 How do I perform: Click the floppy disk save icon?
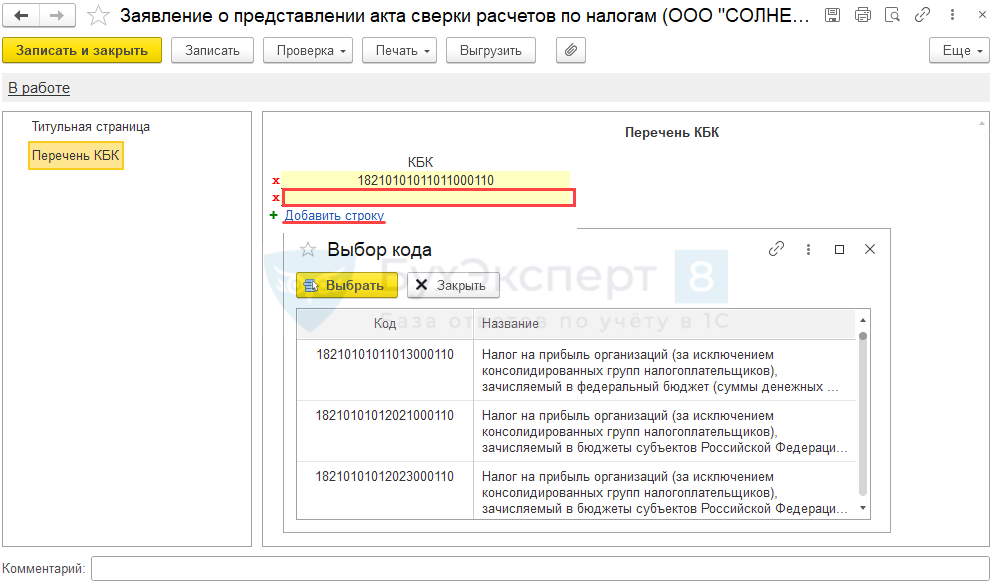832,16
